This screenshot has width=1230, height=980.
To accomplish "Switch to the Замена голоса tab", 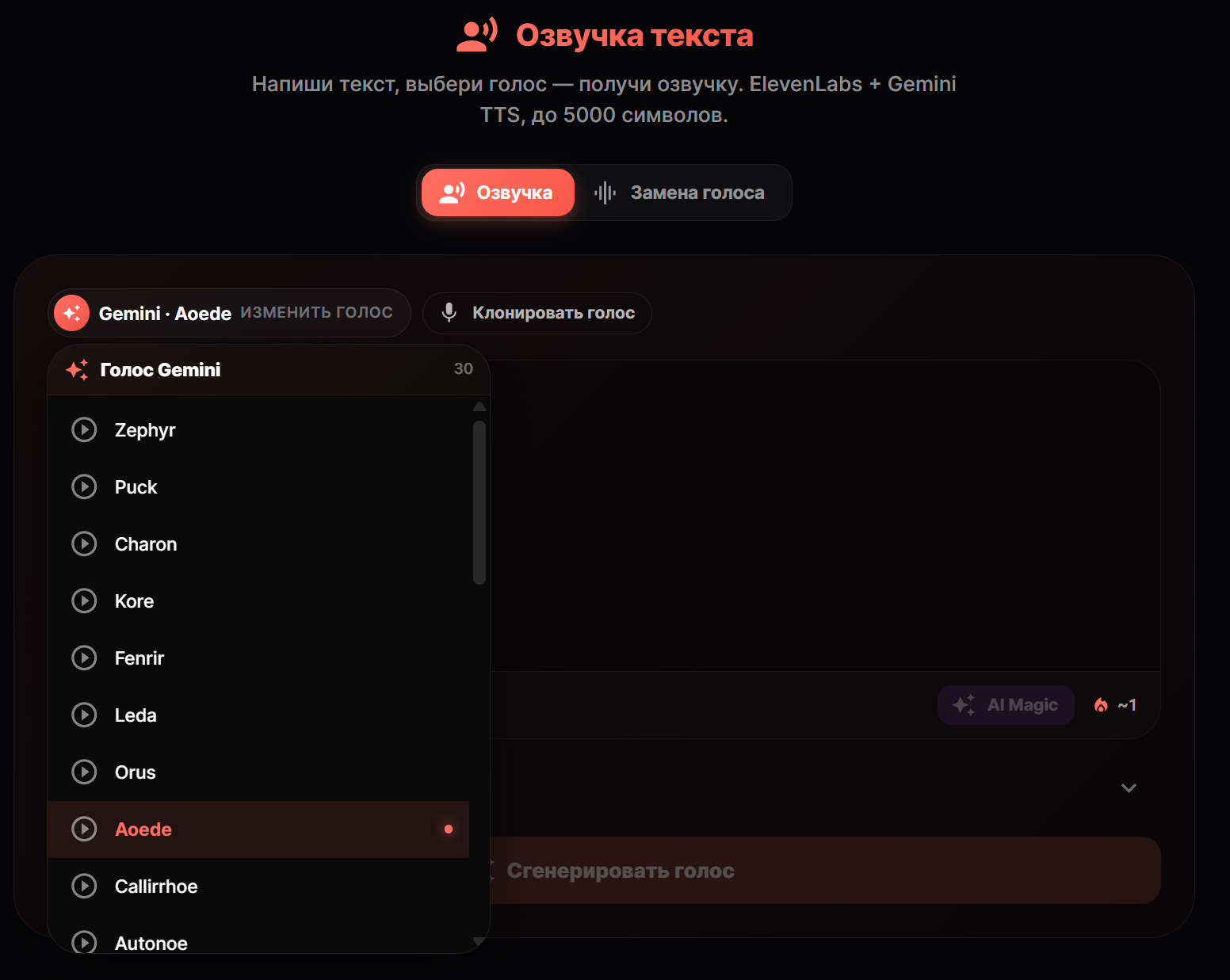I will [682, 193].
